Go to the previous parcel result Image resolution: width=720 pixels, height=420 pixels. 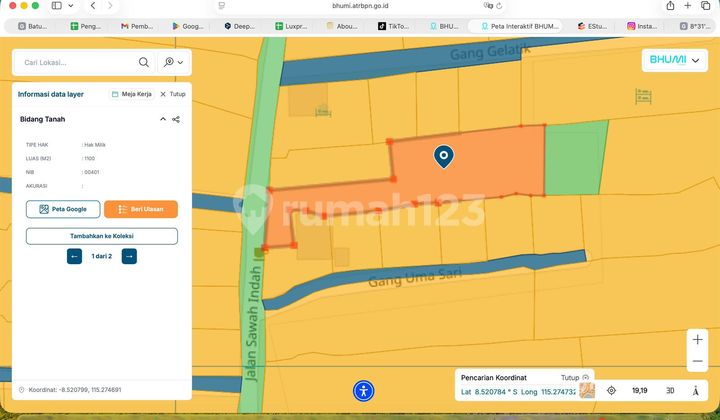tap(74, 256)
